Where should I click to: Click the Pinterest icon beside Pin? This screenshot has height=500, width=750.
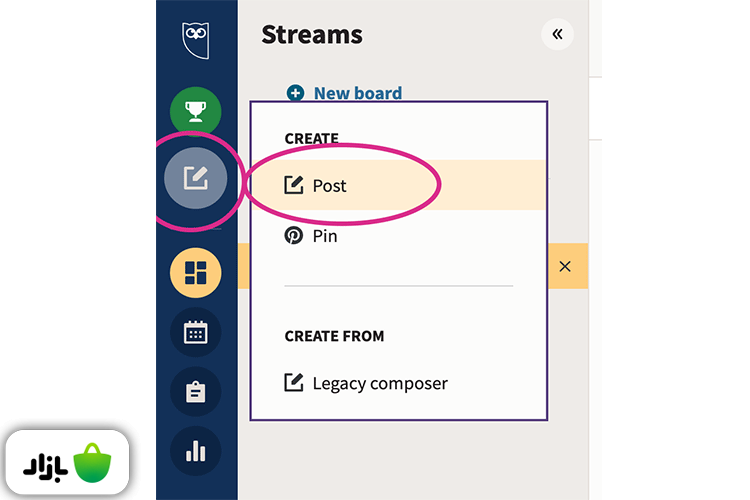pyautogui.click(x=294, y=236)
